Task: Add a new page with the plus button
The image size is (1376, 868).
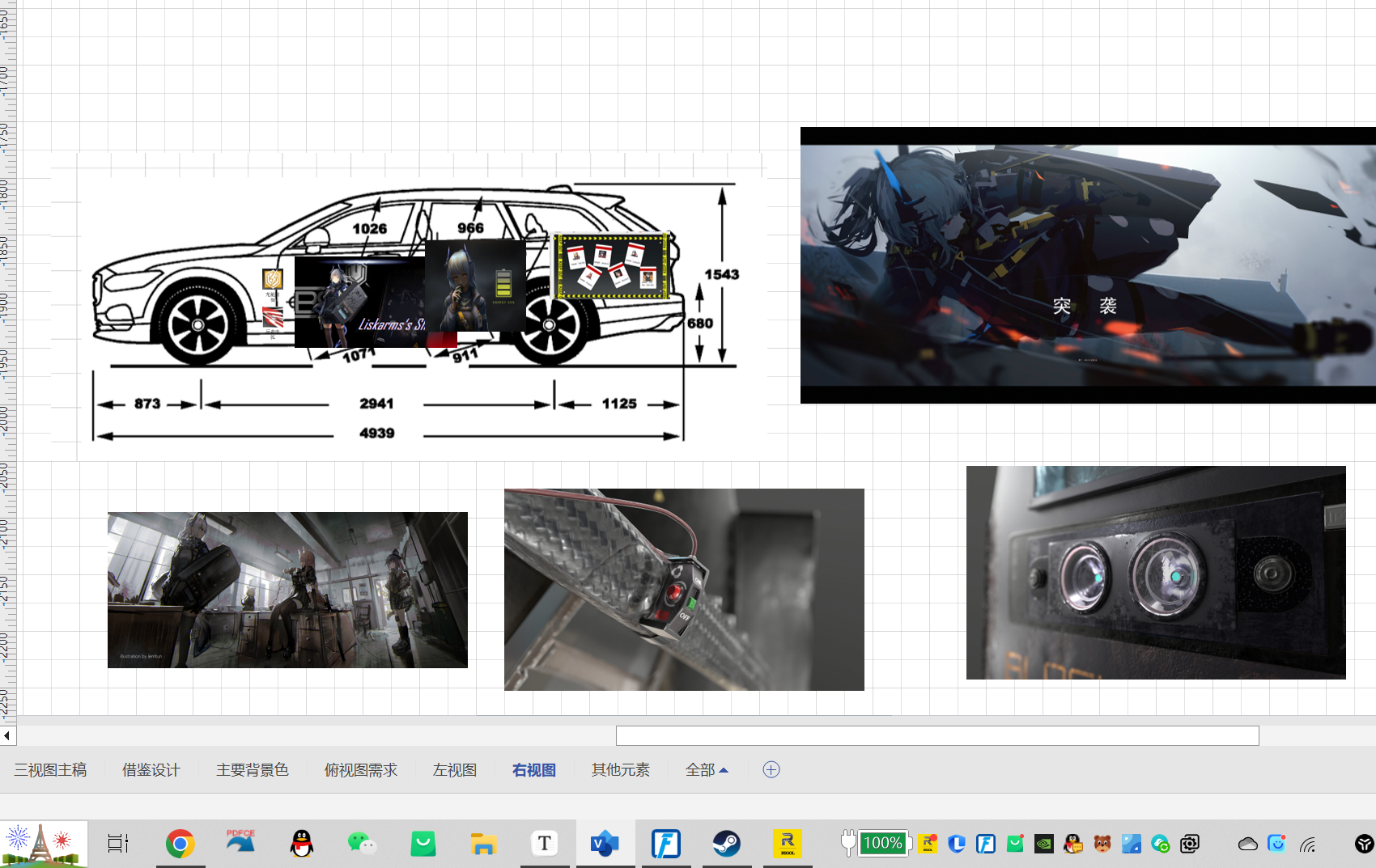Action: coord(771,769)
